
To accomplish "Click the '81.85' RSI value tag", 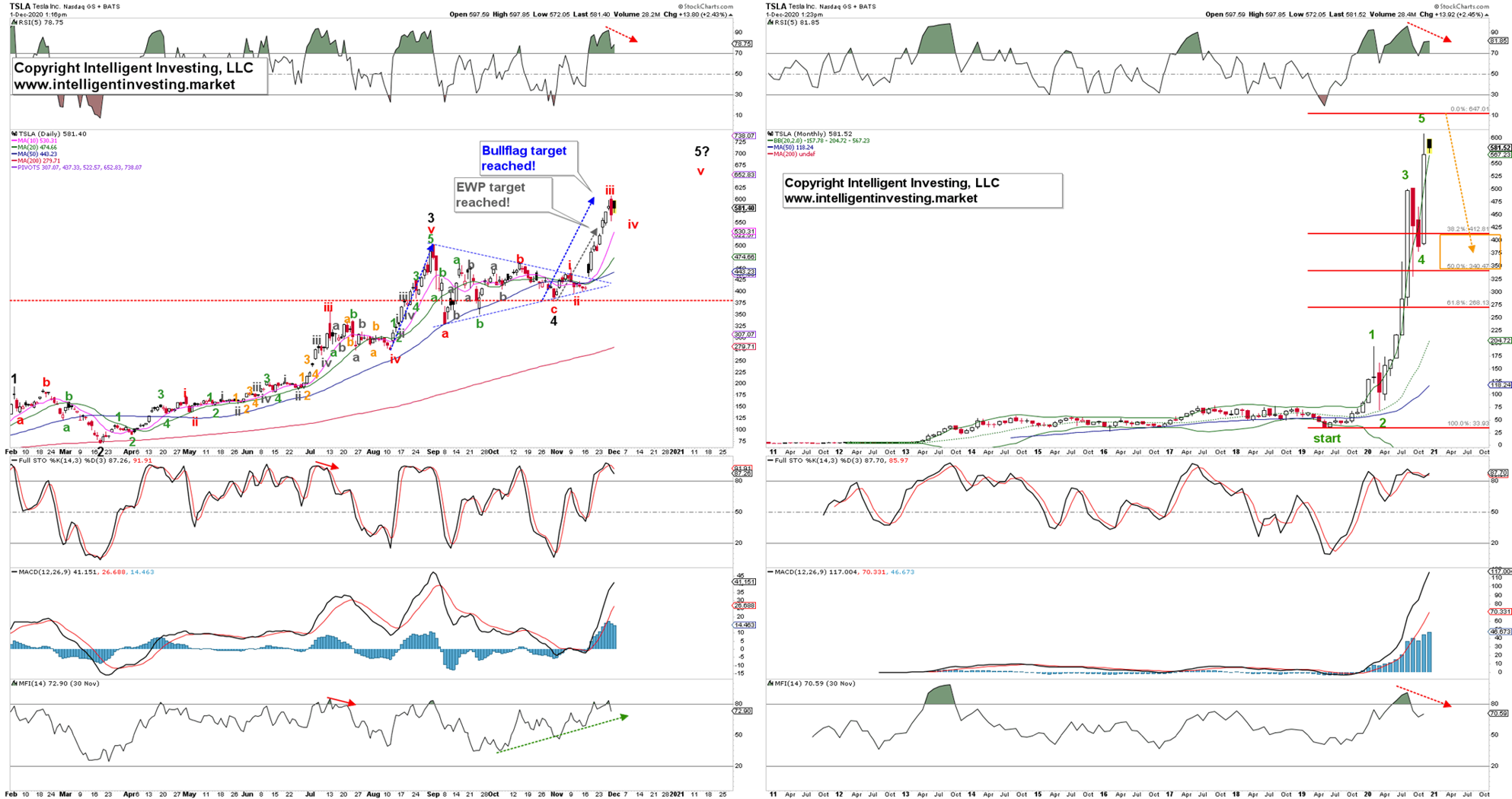I will 1499,41.
